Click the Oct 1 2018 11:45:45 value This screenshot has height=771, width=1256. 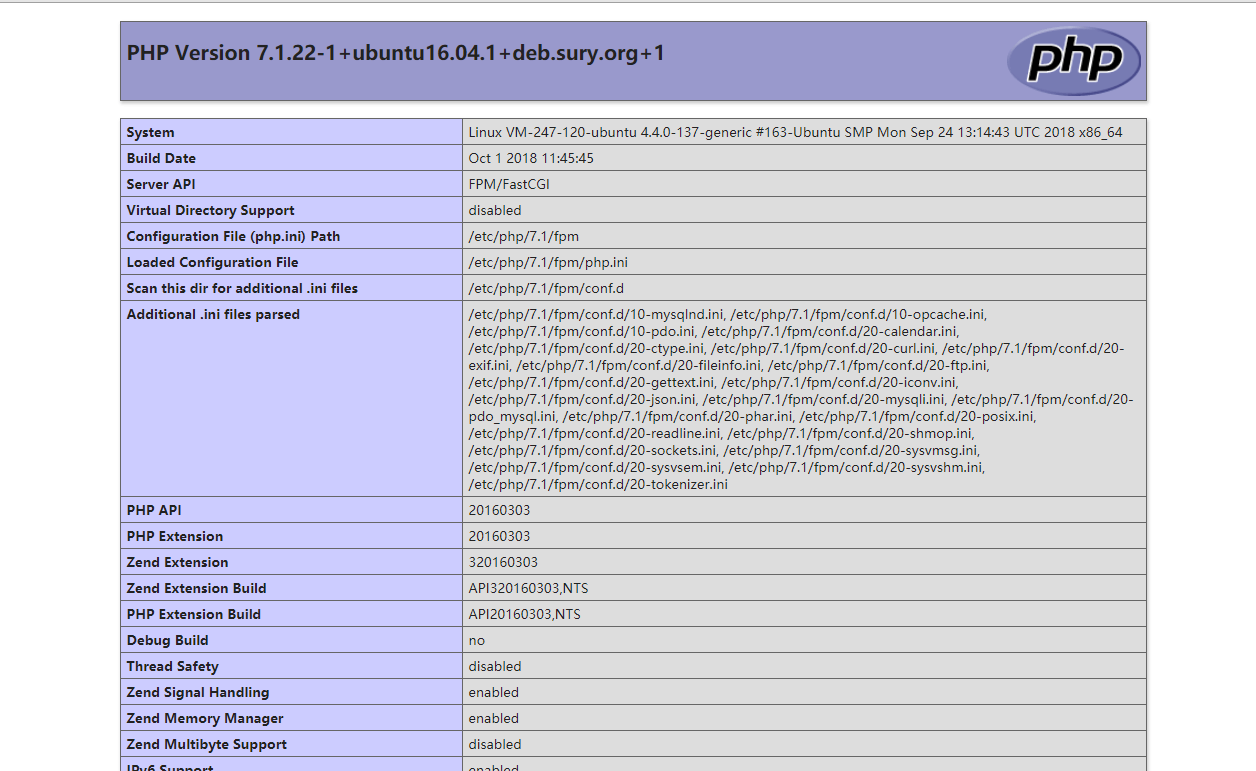(x=531, y=158)
